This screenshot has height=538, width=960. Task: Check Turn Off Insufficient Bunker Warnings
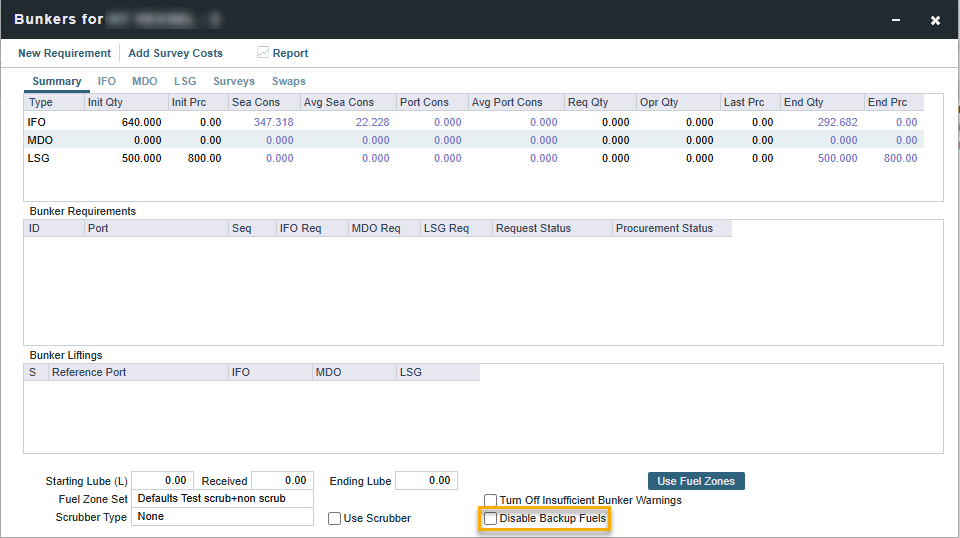tap(491, 500)
